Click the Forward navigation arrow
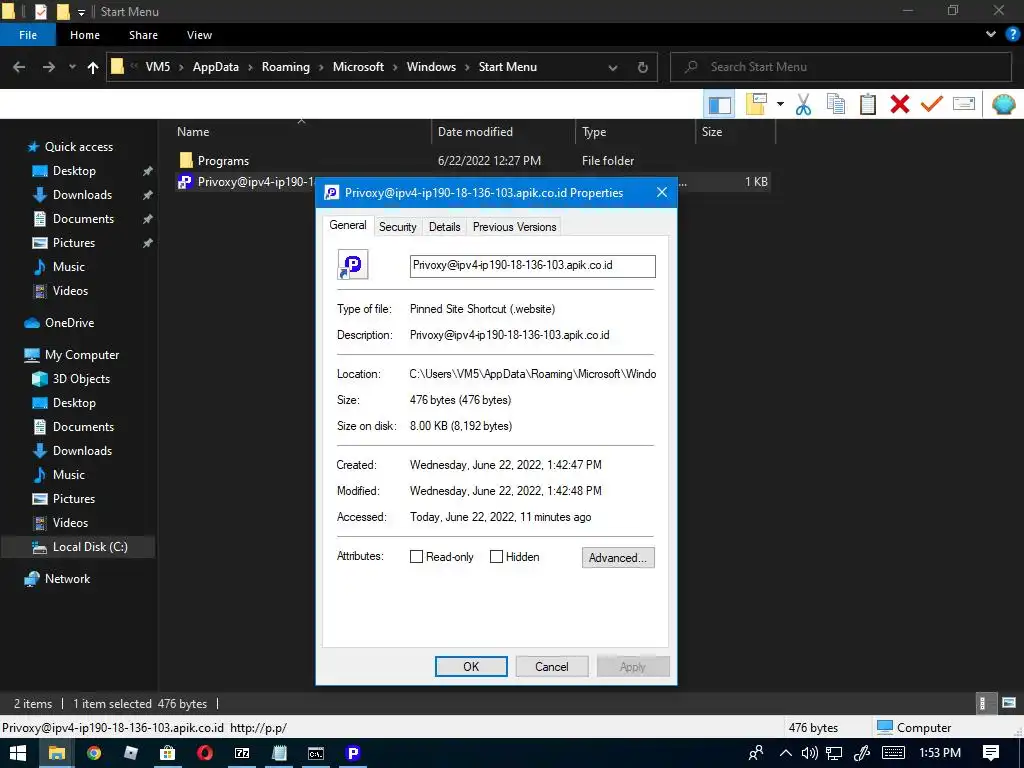The image size is (1024, 768). click(x=48, y=67)
